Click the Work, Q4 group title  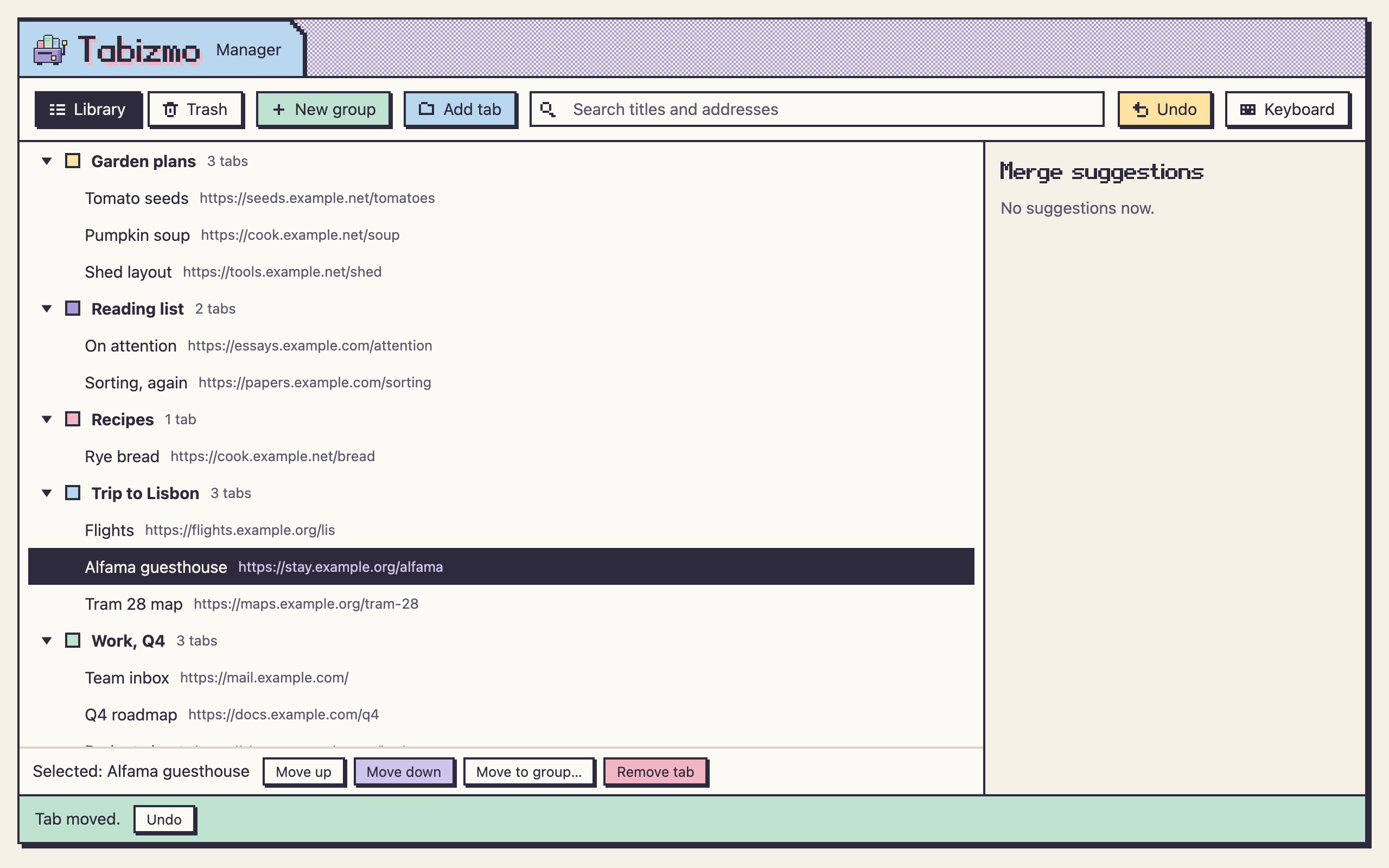(x=128, y=641)
